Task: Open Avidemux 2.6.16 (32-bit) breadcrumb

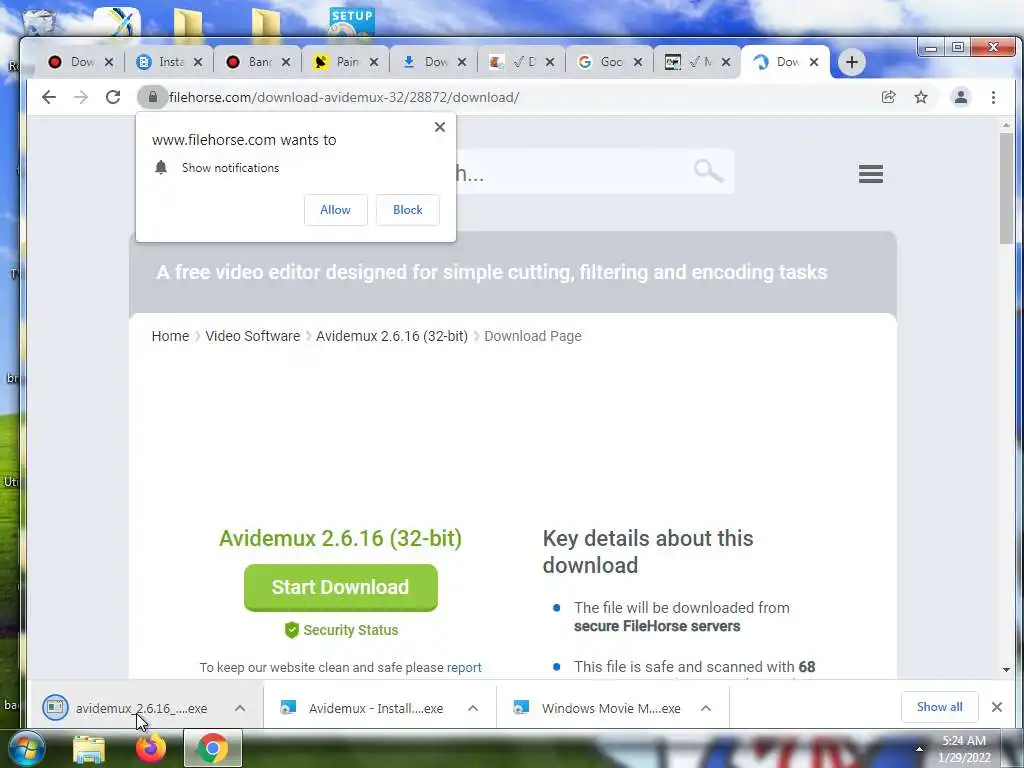Action: (392, 336)
